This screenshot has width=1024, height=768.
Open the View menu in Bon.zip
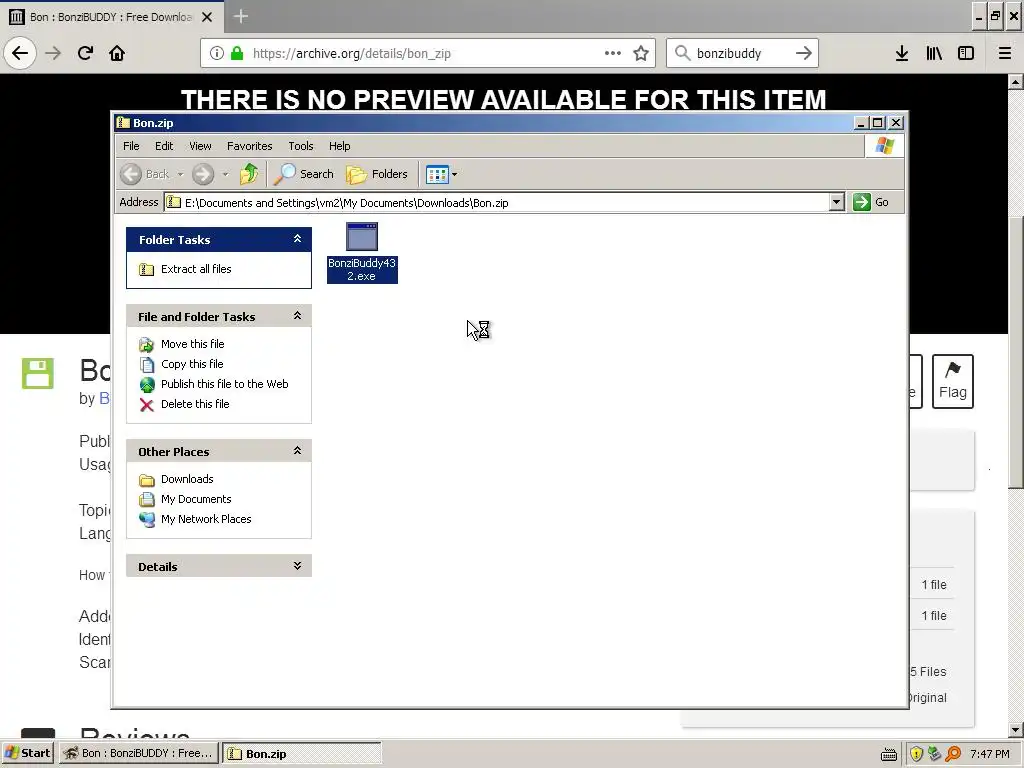point(200,146)
